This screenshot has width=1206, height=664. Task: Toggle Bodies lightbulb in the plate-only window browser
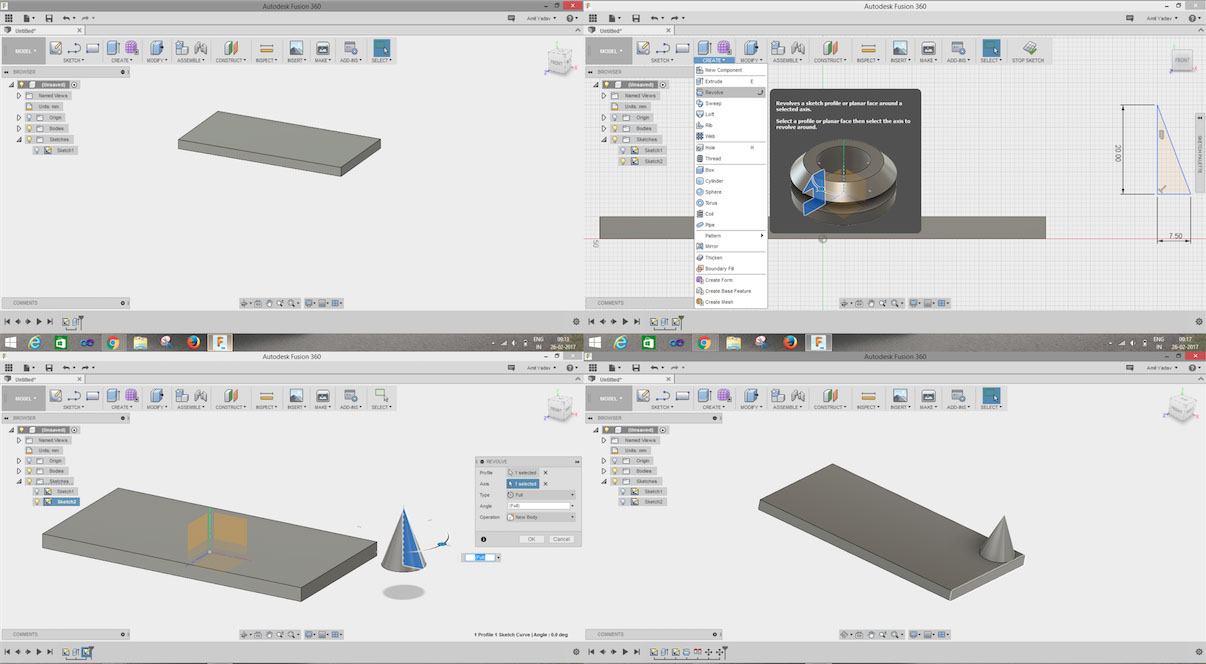tap(28, 128)
